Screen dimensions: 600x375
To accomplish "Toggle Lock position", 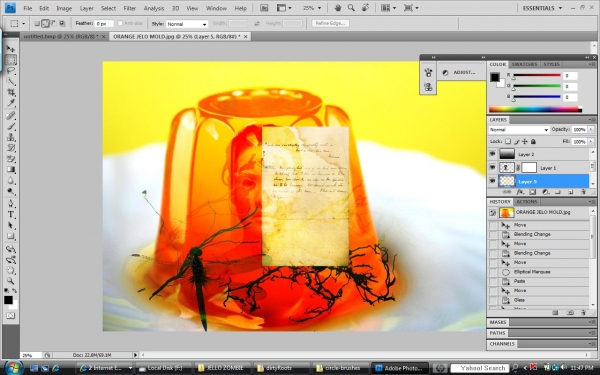I will (525, 142).
